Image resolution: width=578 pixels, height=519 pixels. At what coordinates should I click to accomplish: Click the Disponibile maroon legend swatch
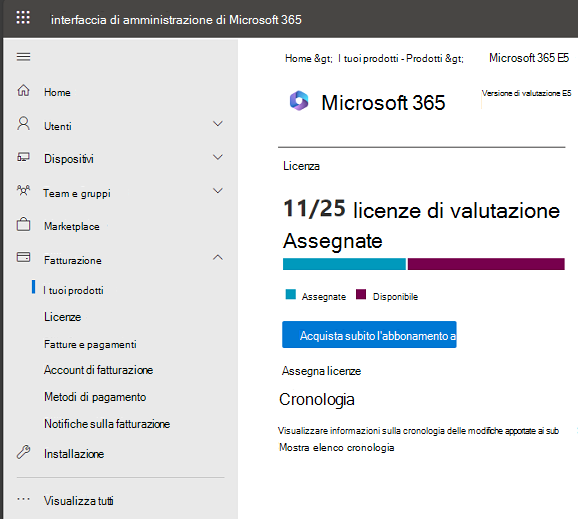361,295
